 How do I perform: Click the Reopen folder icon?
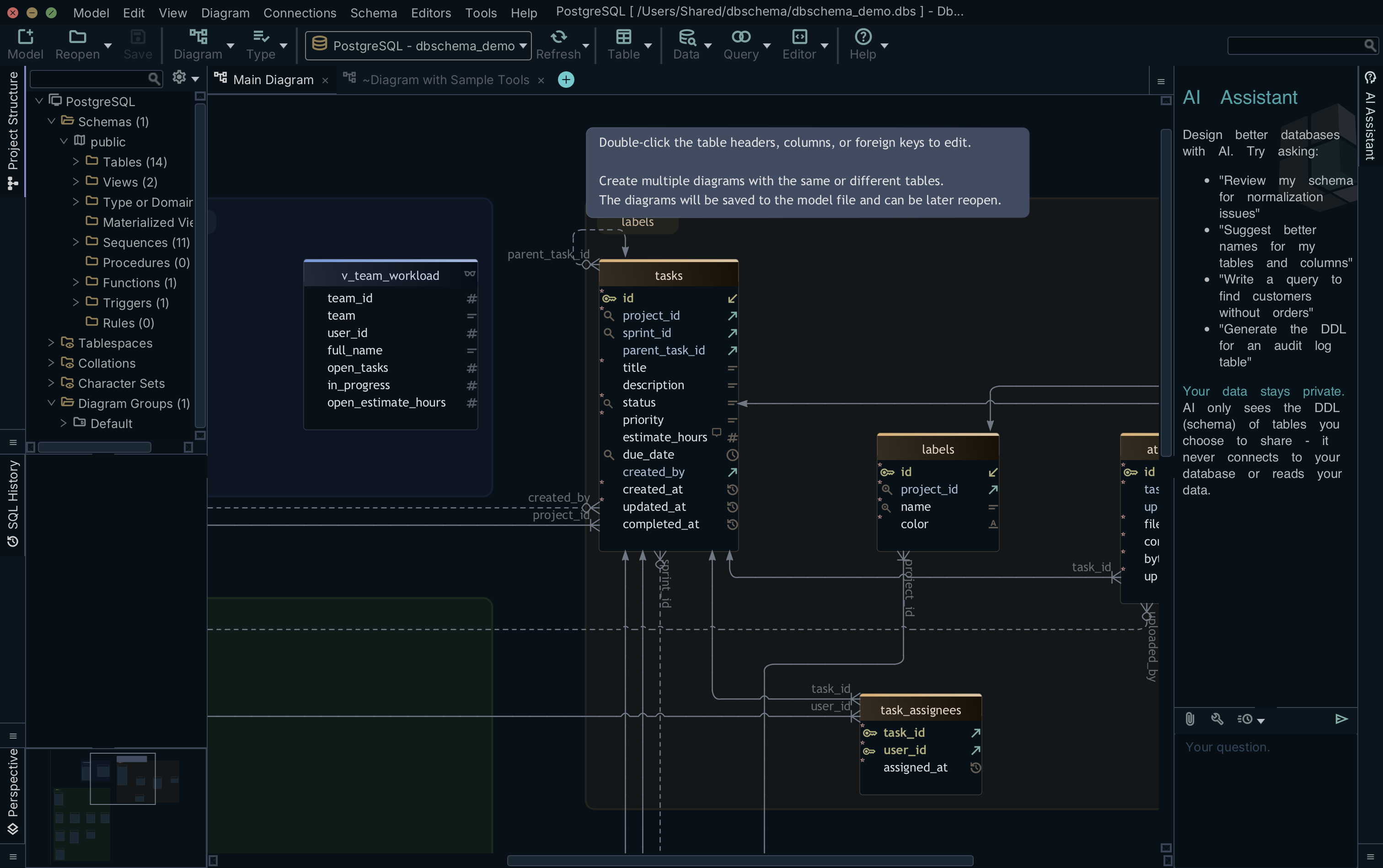77,38
